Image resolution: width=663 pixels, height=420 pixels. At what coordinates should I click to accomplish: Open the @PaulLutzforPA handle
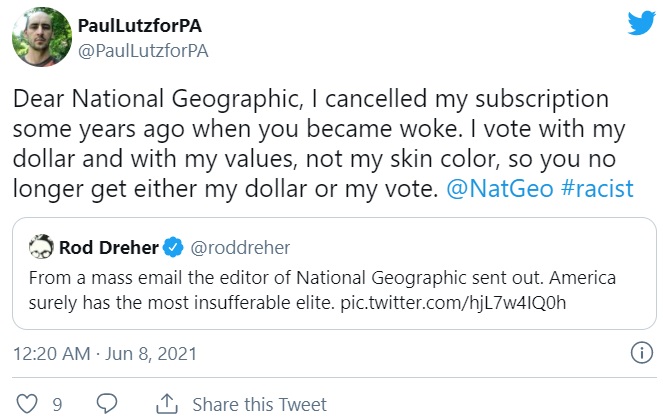(x=143, y=49)
